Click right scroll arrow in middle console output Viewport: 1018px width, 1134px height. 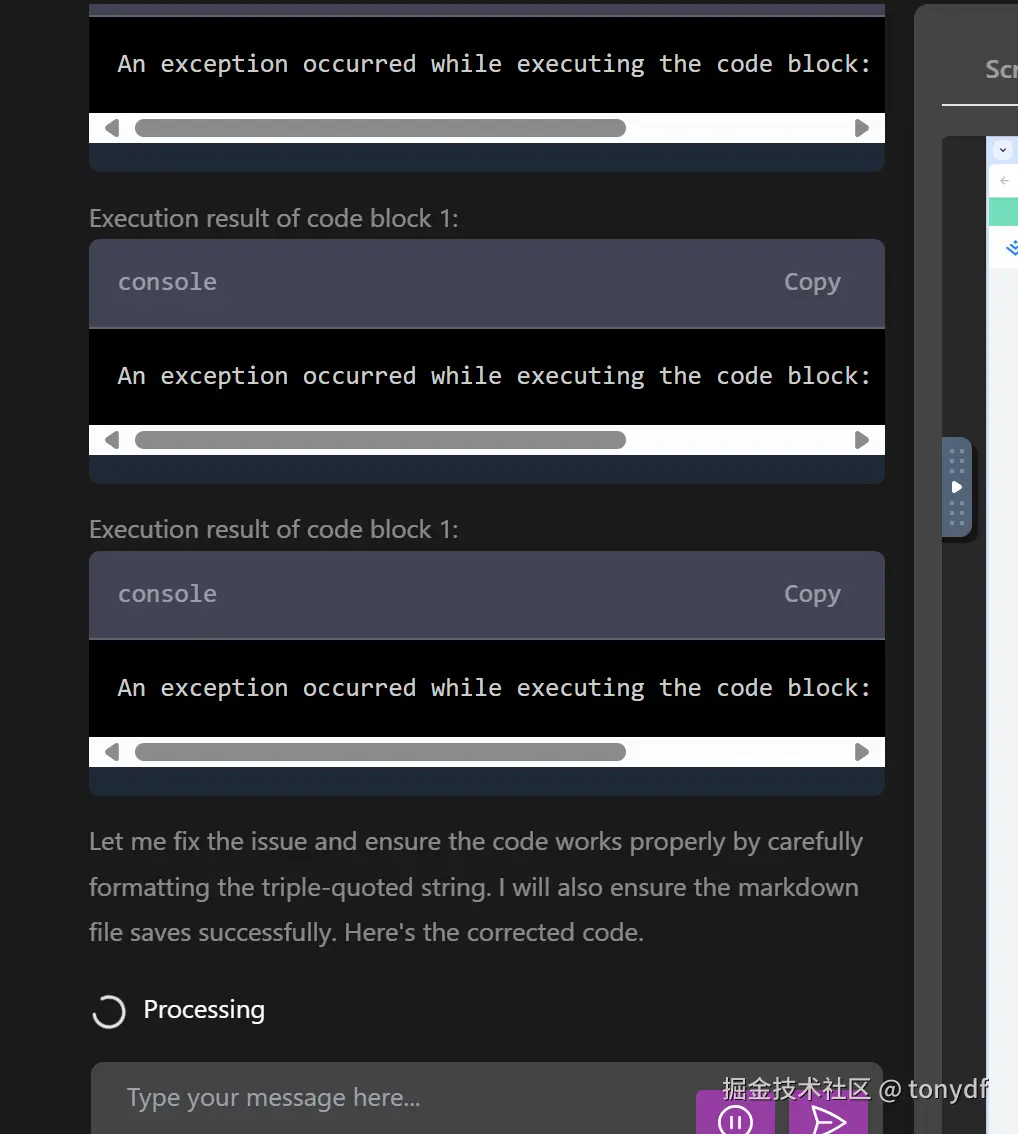tap(862, 440)
